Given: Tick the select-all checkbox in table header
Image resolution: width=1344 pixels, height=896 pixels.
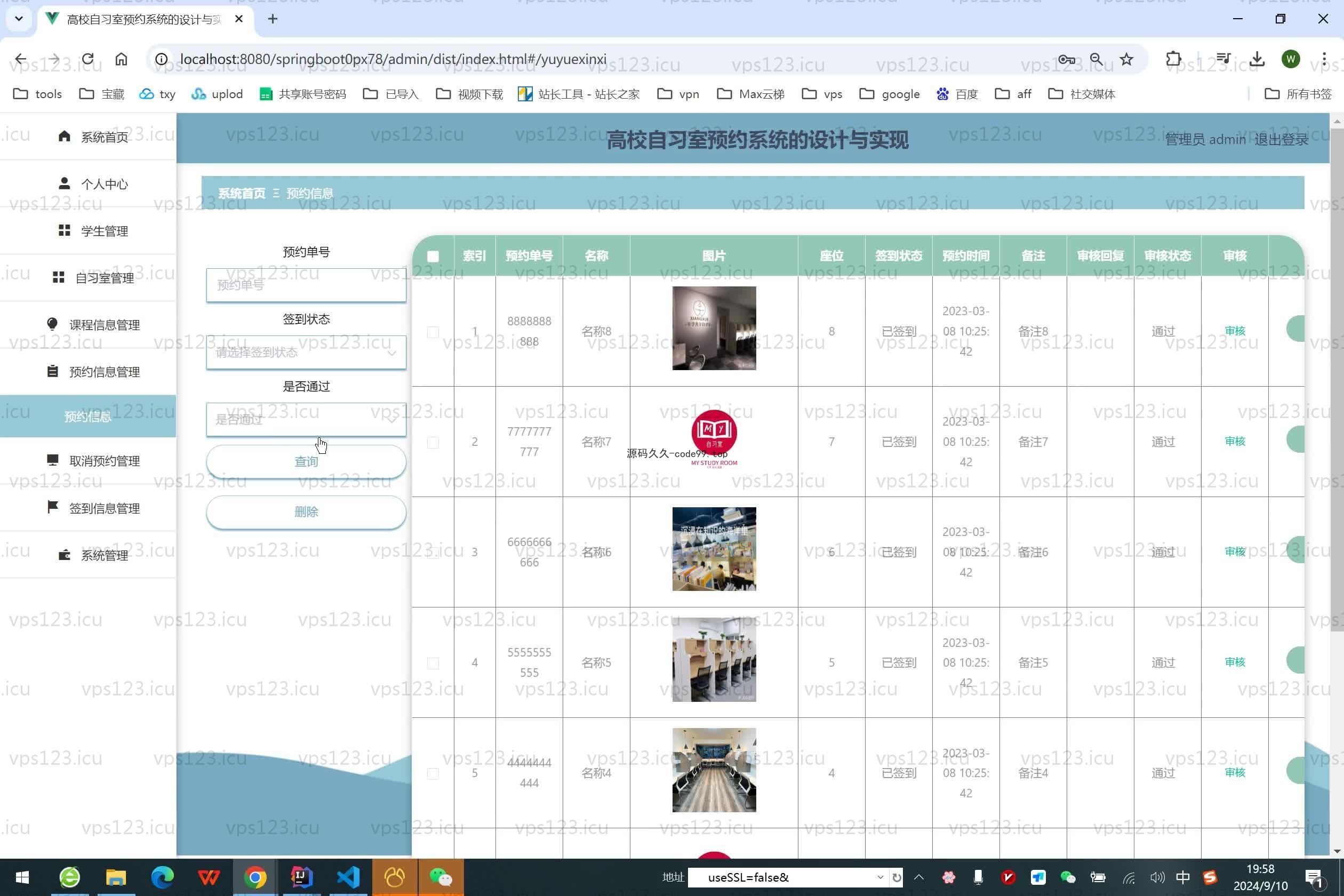Looking at the screenshot, I should coord(433,256).
